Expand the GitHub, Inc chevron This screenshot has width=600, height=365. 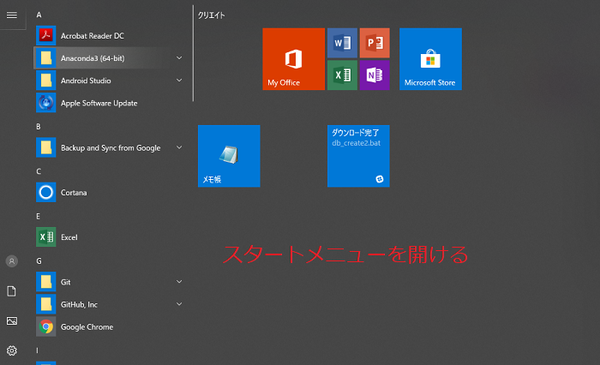click(x=179, y=304)
